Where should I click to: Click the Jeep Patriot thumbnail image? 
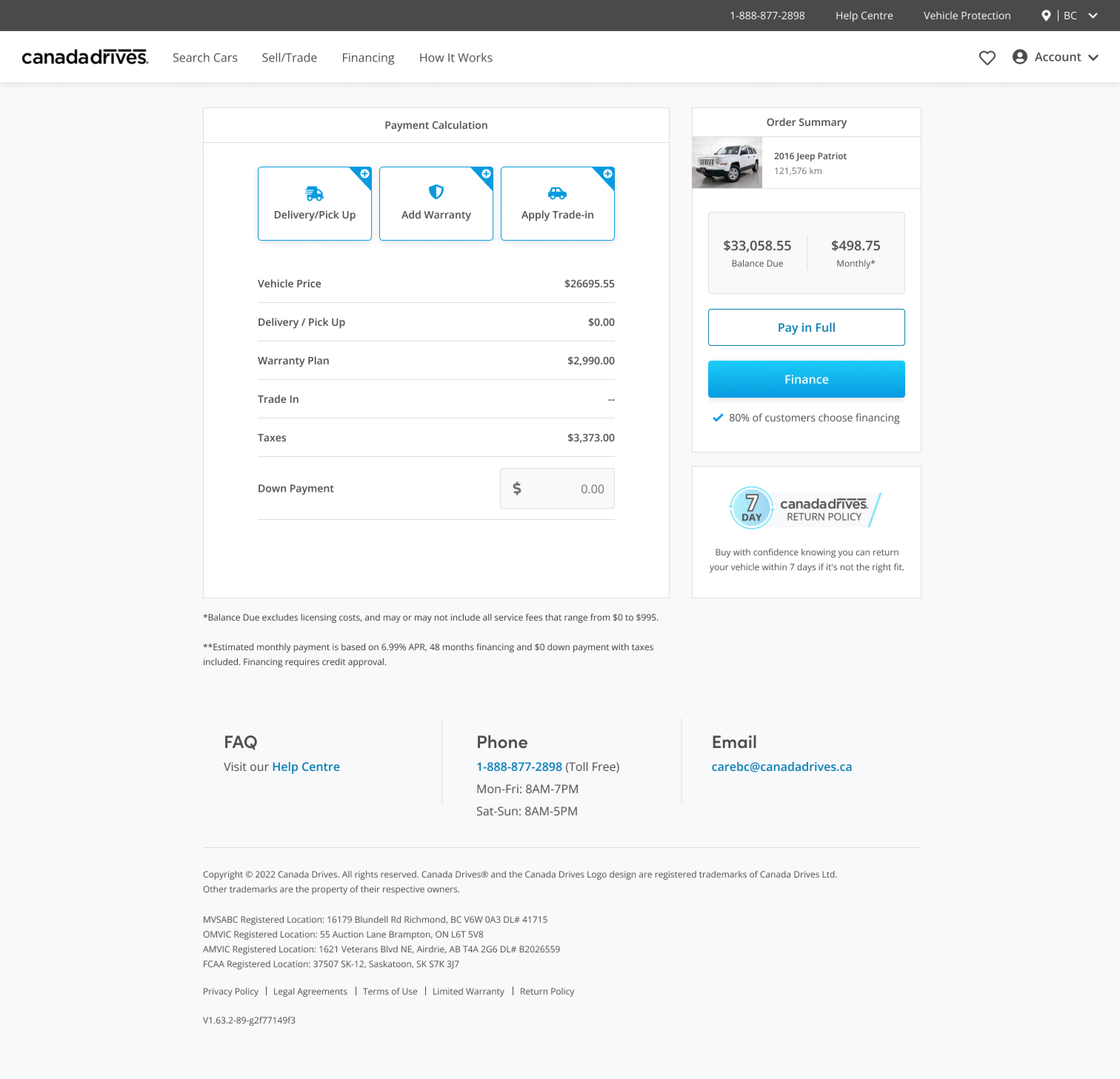click(x=727, y=163)
